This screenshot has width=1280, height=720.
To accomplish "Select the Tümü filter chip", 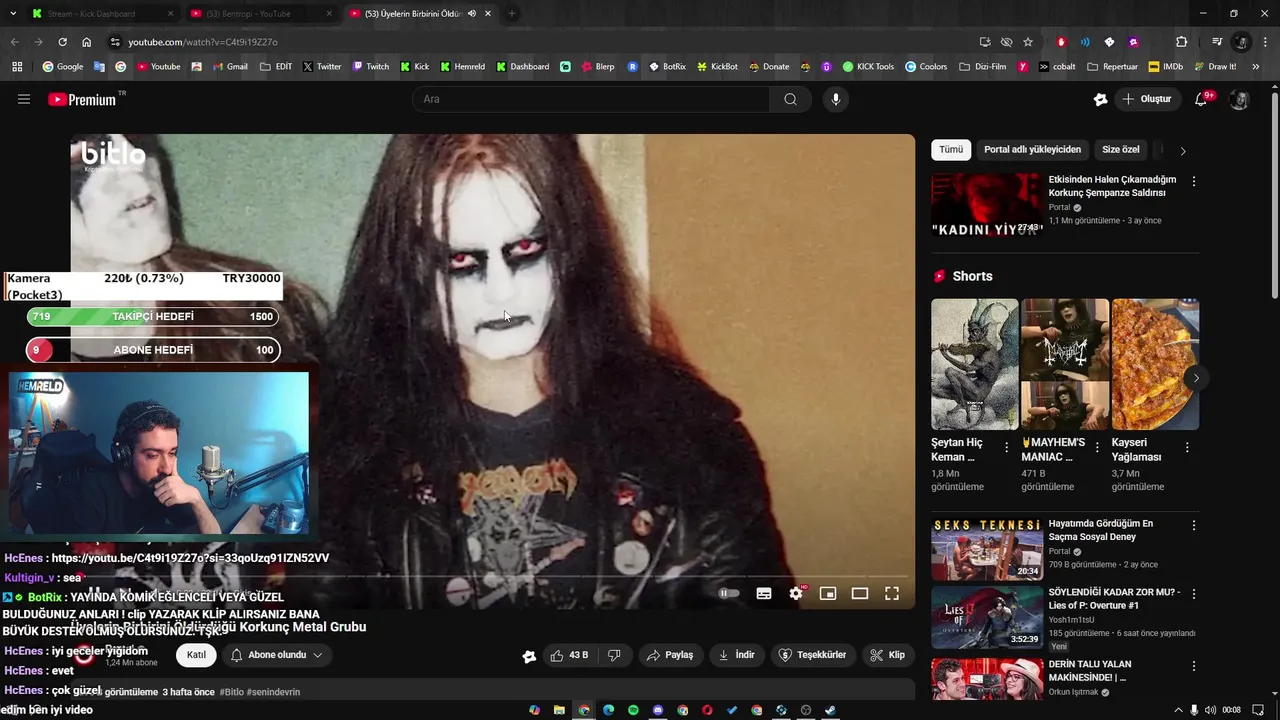I will [951, 150].
